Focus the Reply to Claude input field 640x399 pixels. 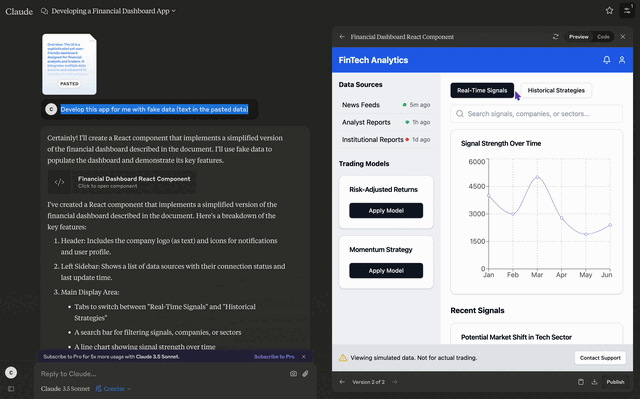pyautogui.click(x=163, y=374)
